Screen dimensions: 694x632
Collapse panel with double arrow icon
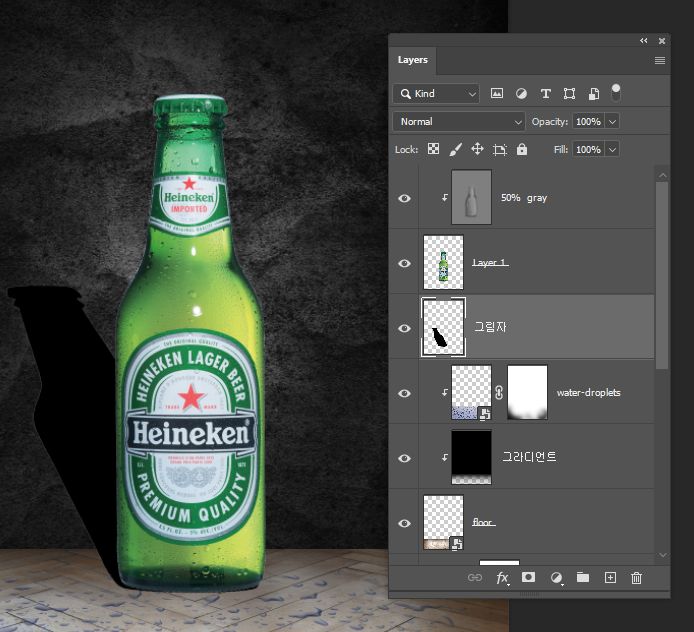[644, 41]
